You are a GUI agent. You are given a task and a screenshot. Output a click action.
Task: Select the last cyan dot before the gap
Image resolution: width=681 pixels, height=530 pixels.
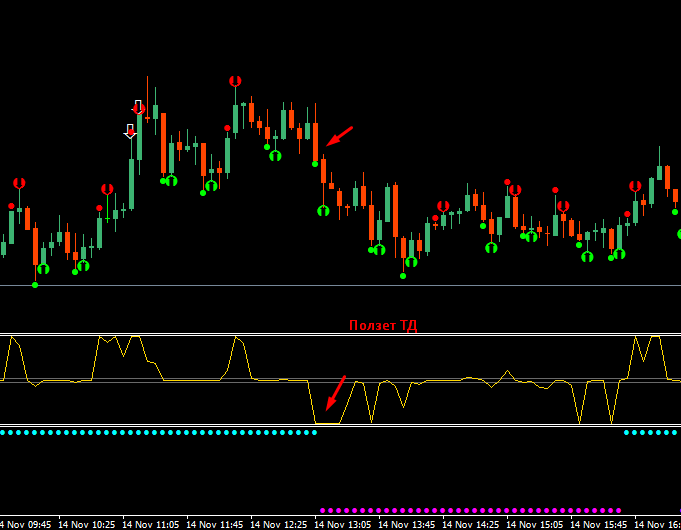(314, 432)
